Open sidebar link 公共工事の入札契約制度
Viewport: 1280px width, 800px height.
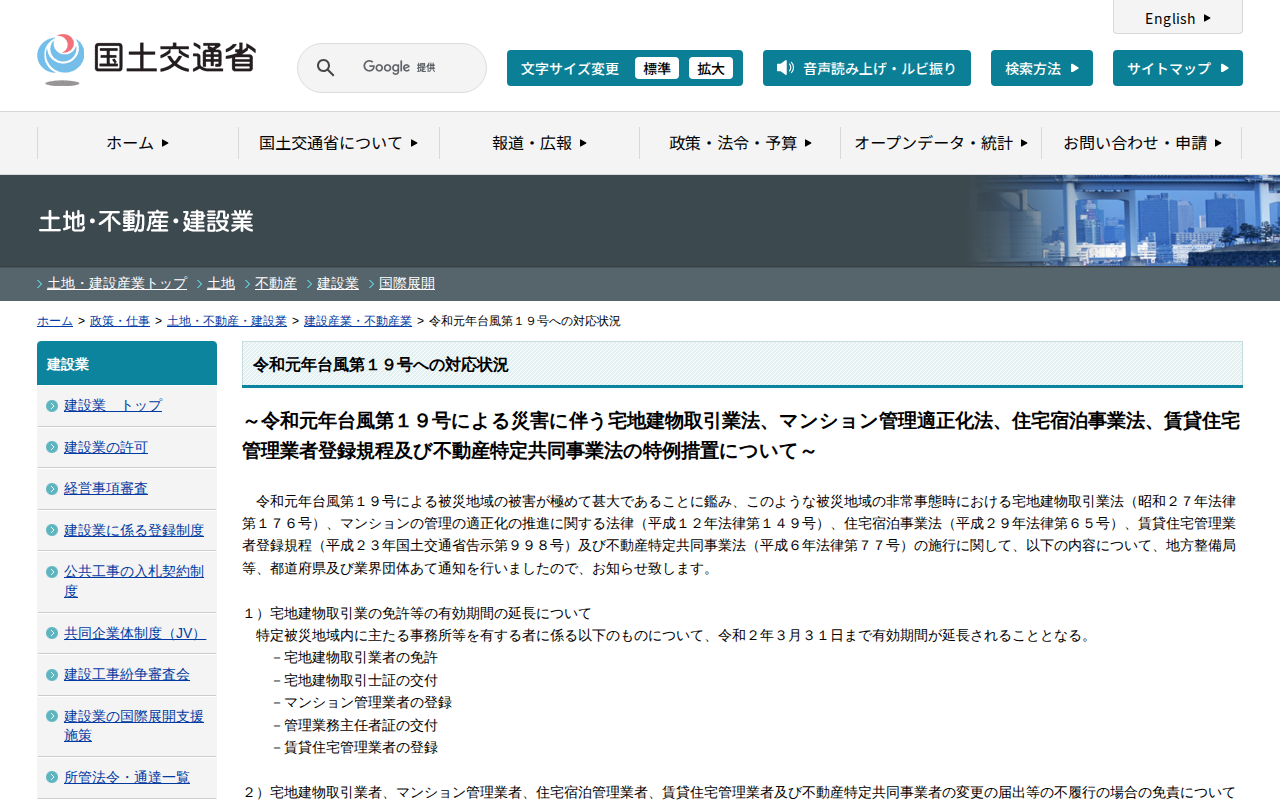point(134,581)
